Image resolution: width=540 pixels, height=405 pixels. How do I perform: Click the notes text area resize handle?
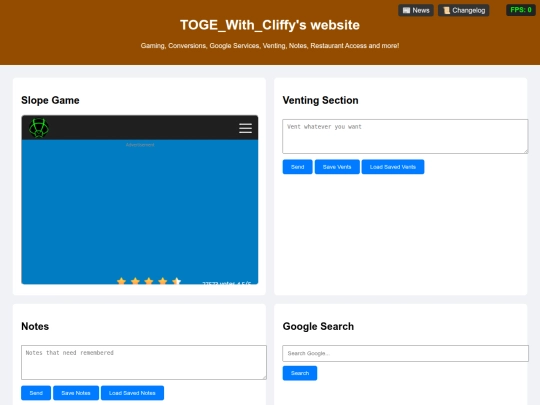pos(264,377)
